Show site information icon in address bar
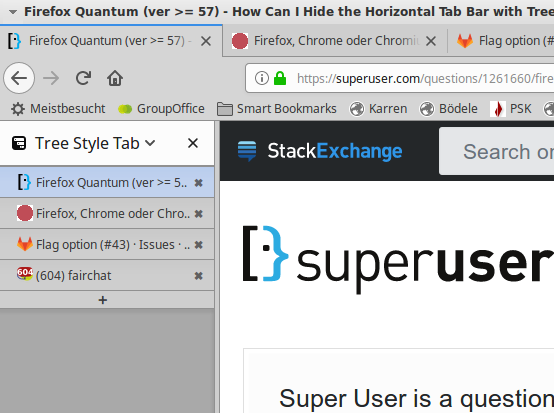This screenshot has width=554, height=413. (261, 78)
